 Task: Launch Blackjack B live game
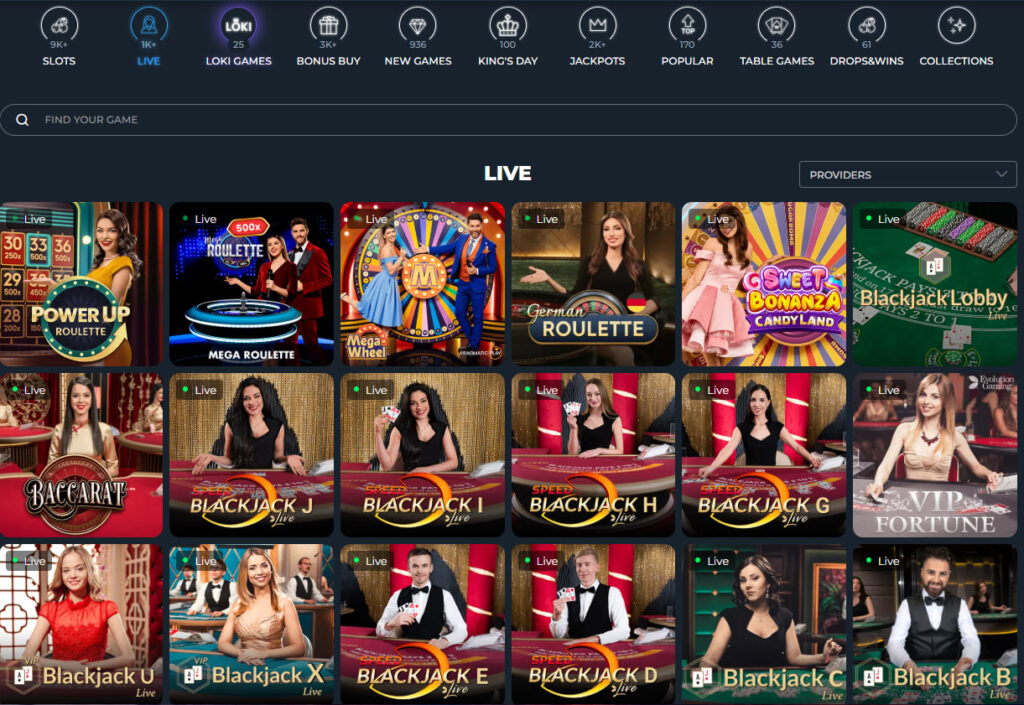point(935,624)
